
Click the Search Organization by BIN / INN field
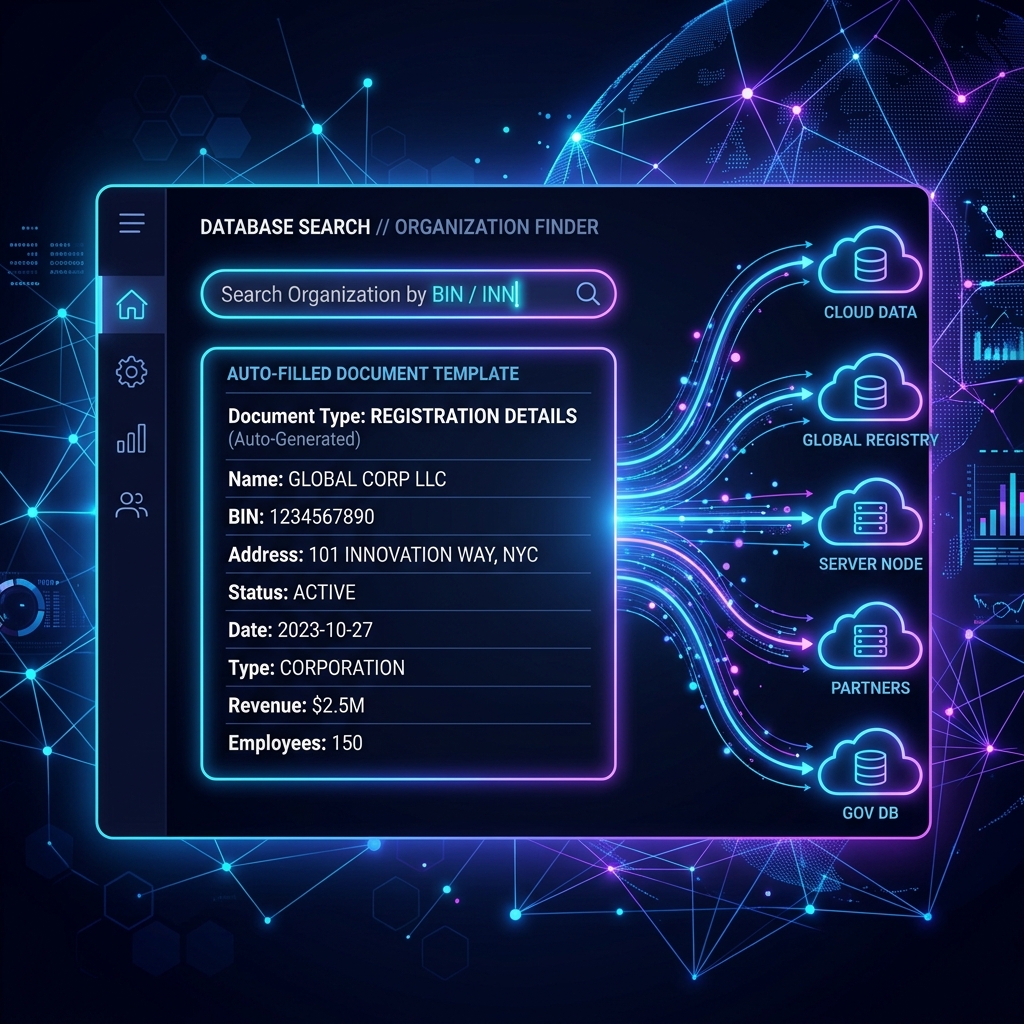point(408,294)
